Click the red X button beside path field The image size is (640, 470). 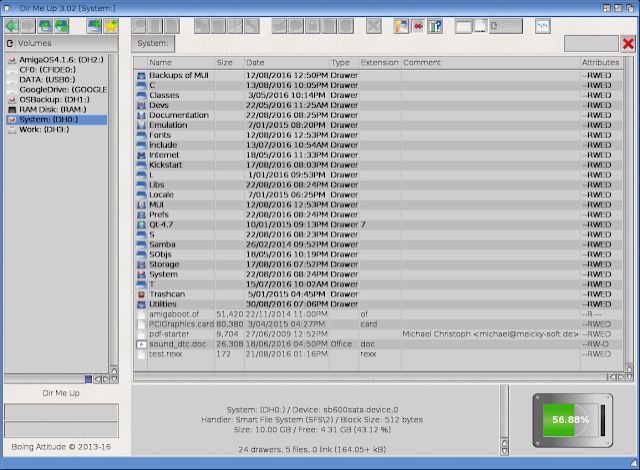pos(628,44)
